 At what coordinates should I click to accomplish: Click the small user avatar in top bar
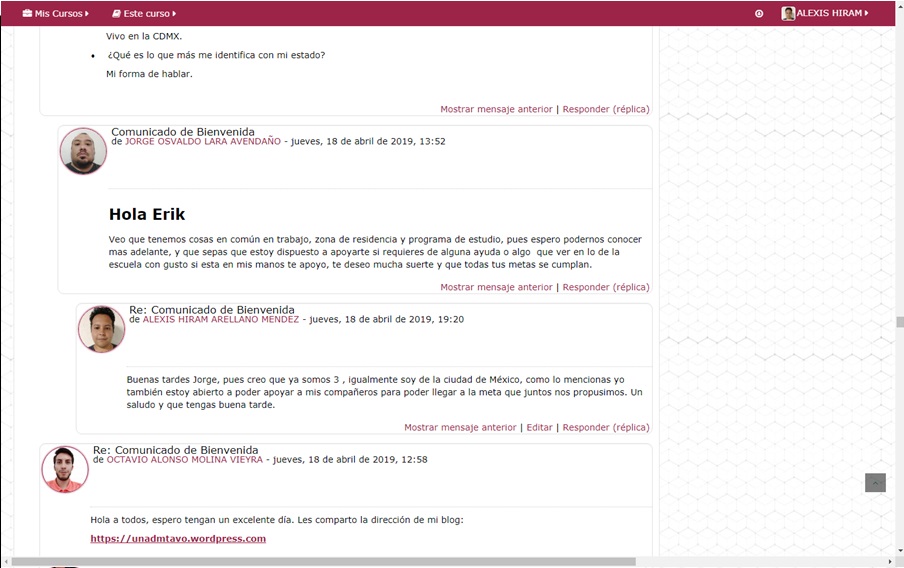(788, 13)
